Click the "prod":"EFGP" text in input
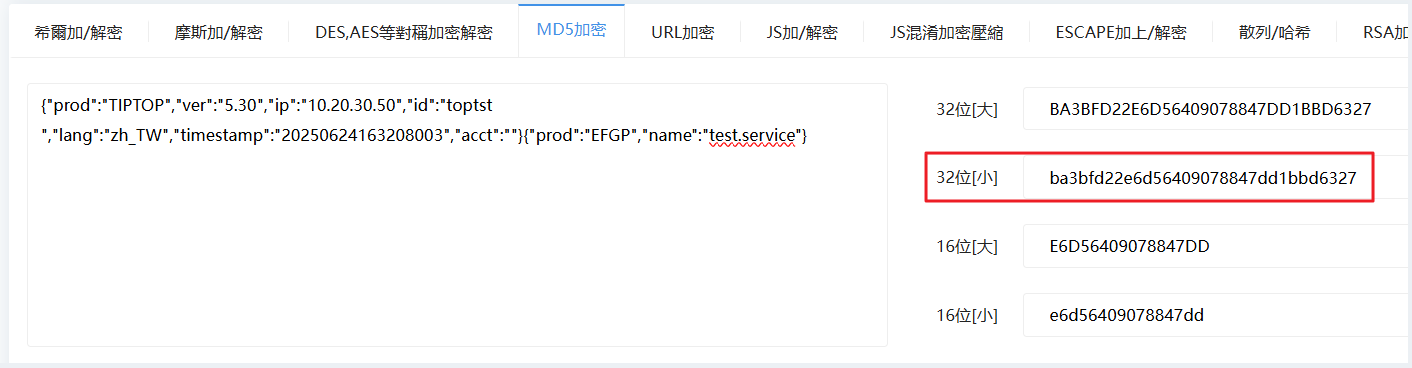The image size is (1412, 368). 583,135
